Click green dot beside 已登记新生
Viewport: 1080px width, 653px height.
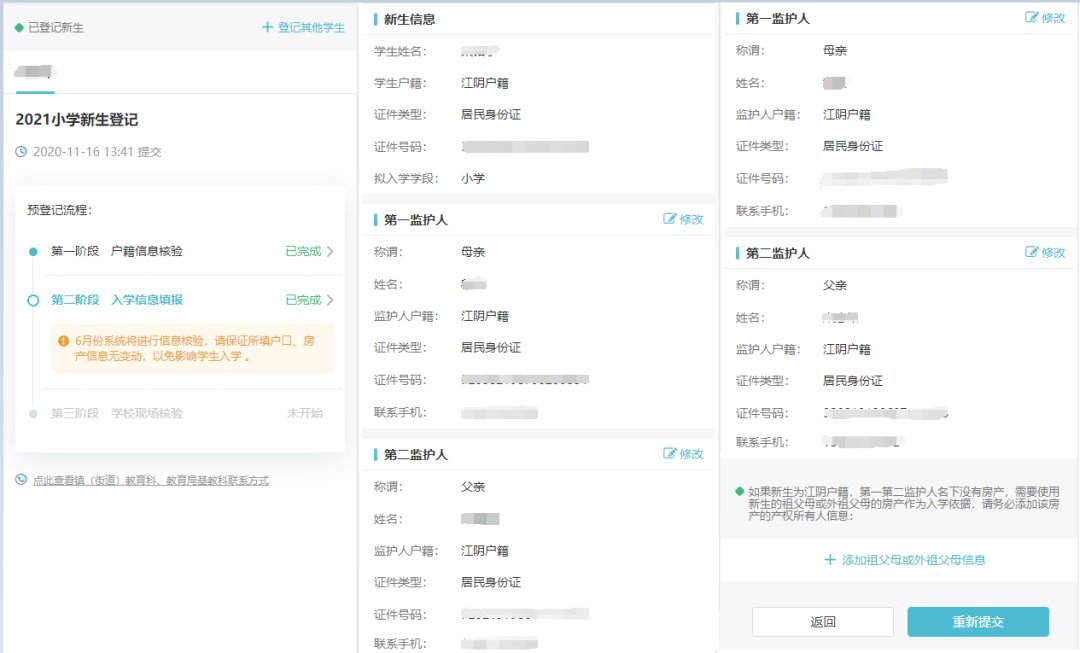click(x=19, y=28)
